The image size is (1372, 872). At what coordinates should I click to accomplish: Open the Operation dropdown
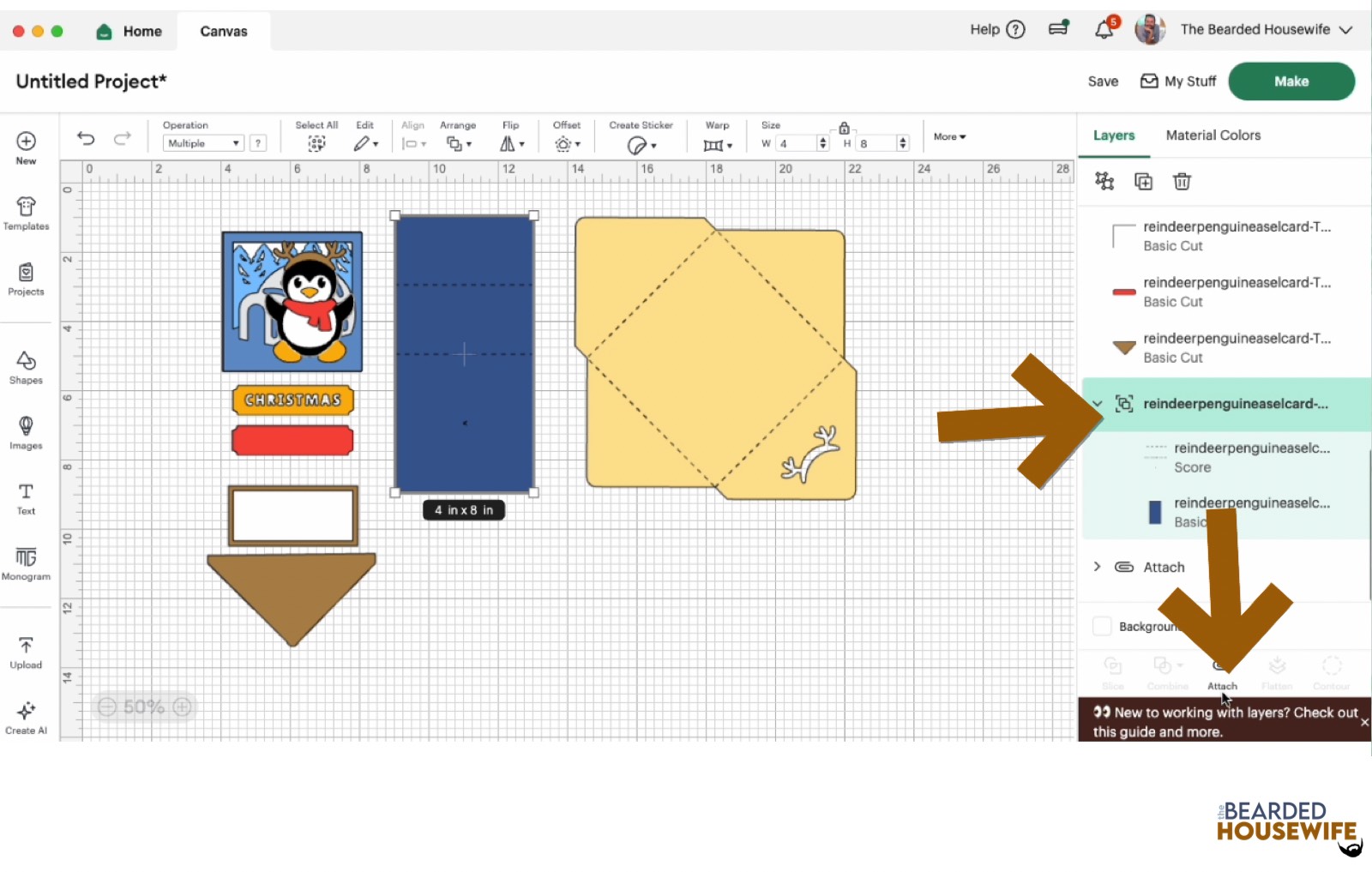coord(203,143)
